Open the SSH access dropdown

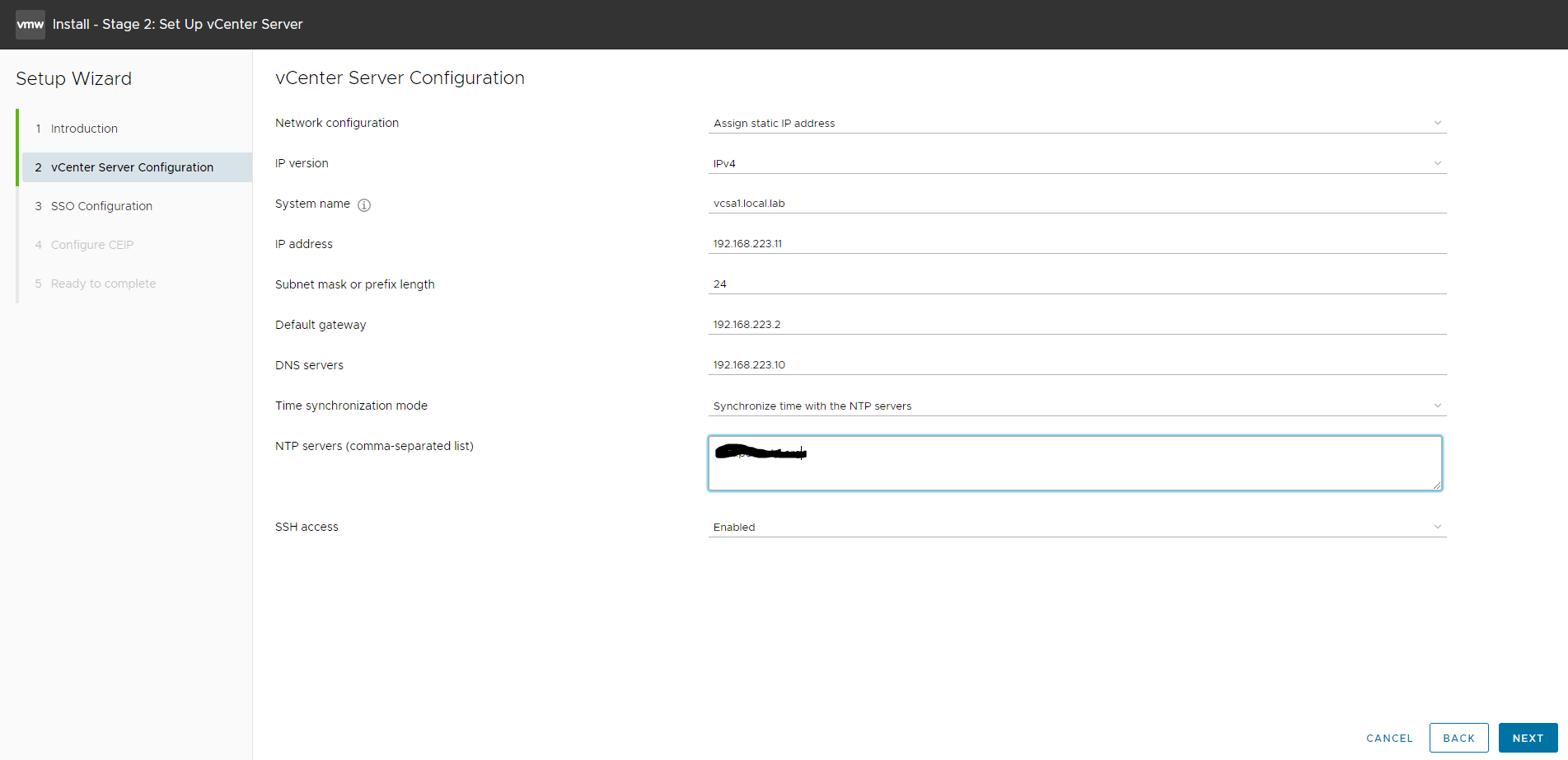(1077, 527)
